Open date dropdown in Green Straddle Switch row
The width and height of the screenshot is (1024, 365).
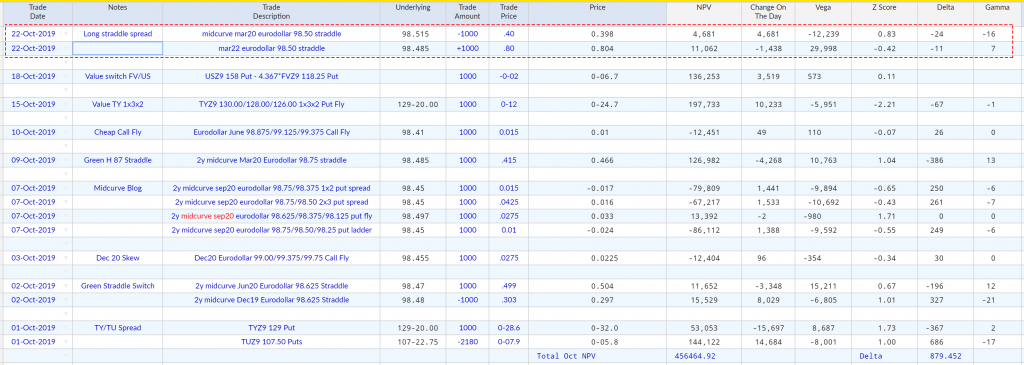66,286
